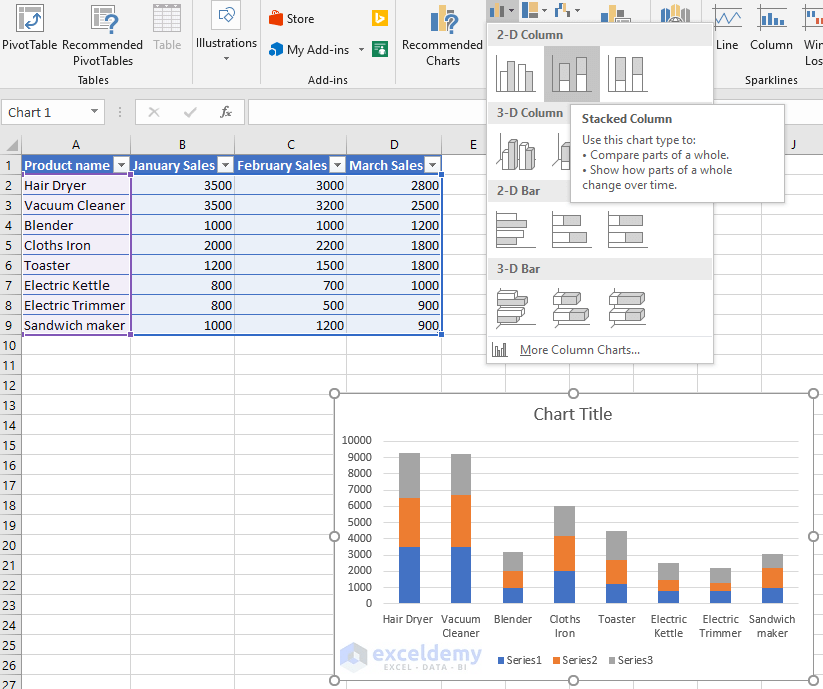Choose 2-D Clustered Bar chart
Image resolution: width=823 pixels, height=689 pixels.
click(x=515, y=230)
